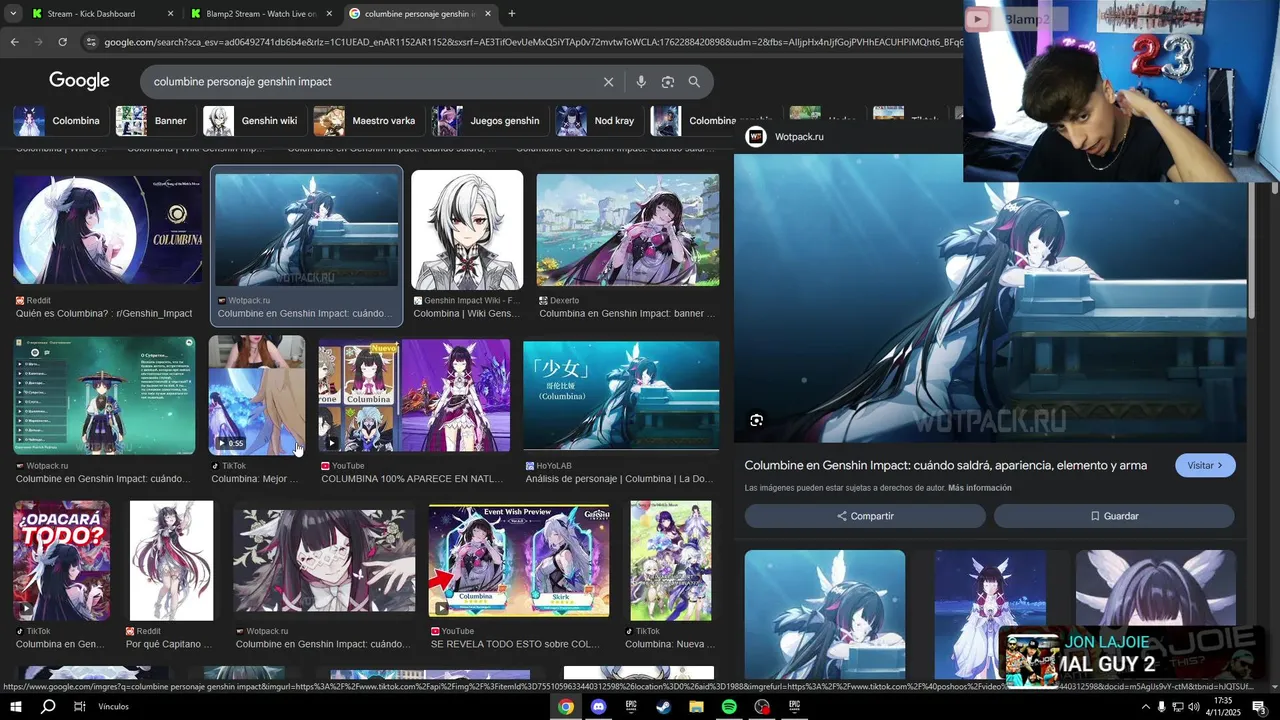The image size is (1280, 720).
Task: Click Colombina | Wiki Genshin caption link
Action: point(466,313)
